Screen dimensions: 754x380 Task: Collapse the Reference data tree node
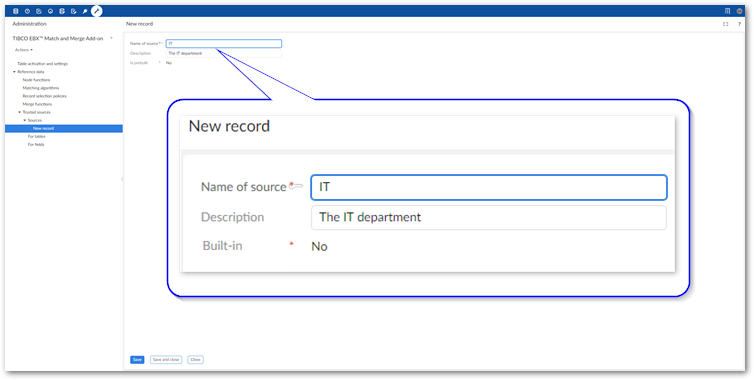coord(14,72)
